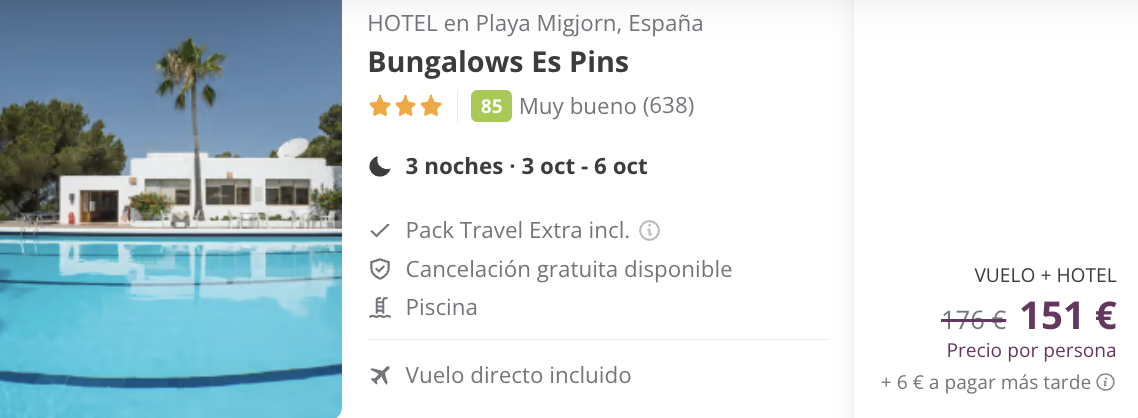The height and width of the screenshot is (418, 1138).
Task: Click the info icon beside Pack Travel Extra
Action: (650, 231)
